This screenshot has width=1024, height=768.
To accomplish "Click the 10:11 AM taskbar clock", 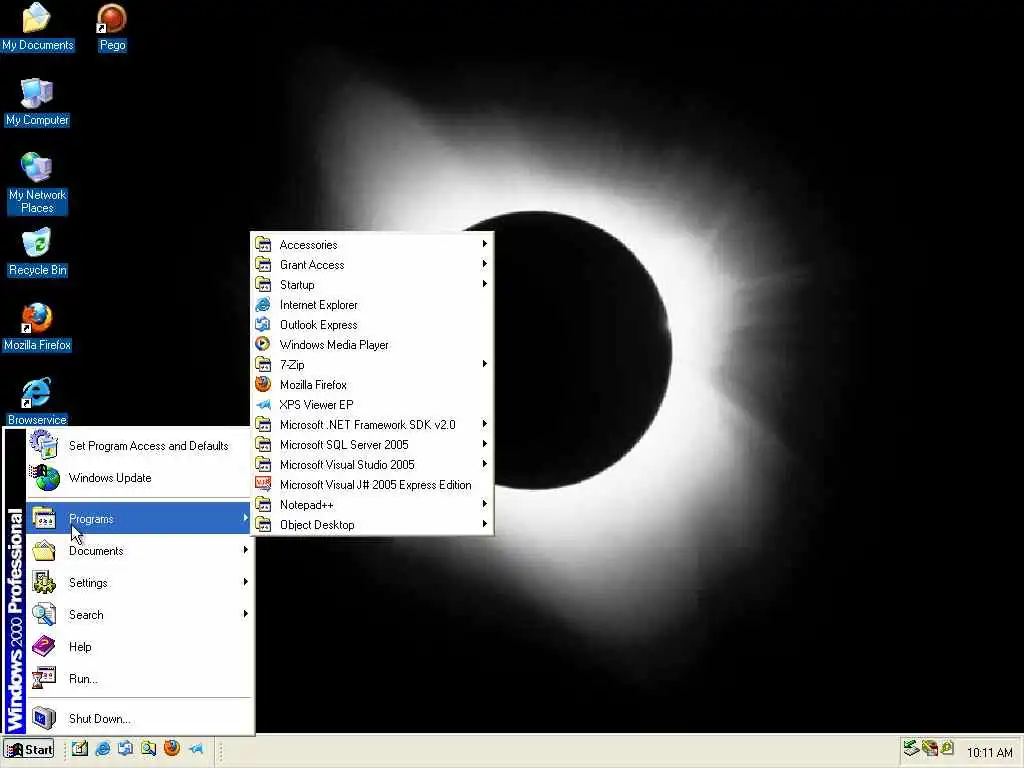I will tap(989, 753).
